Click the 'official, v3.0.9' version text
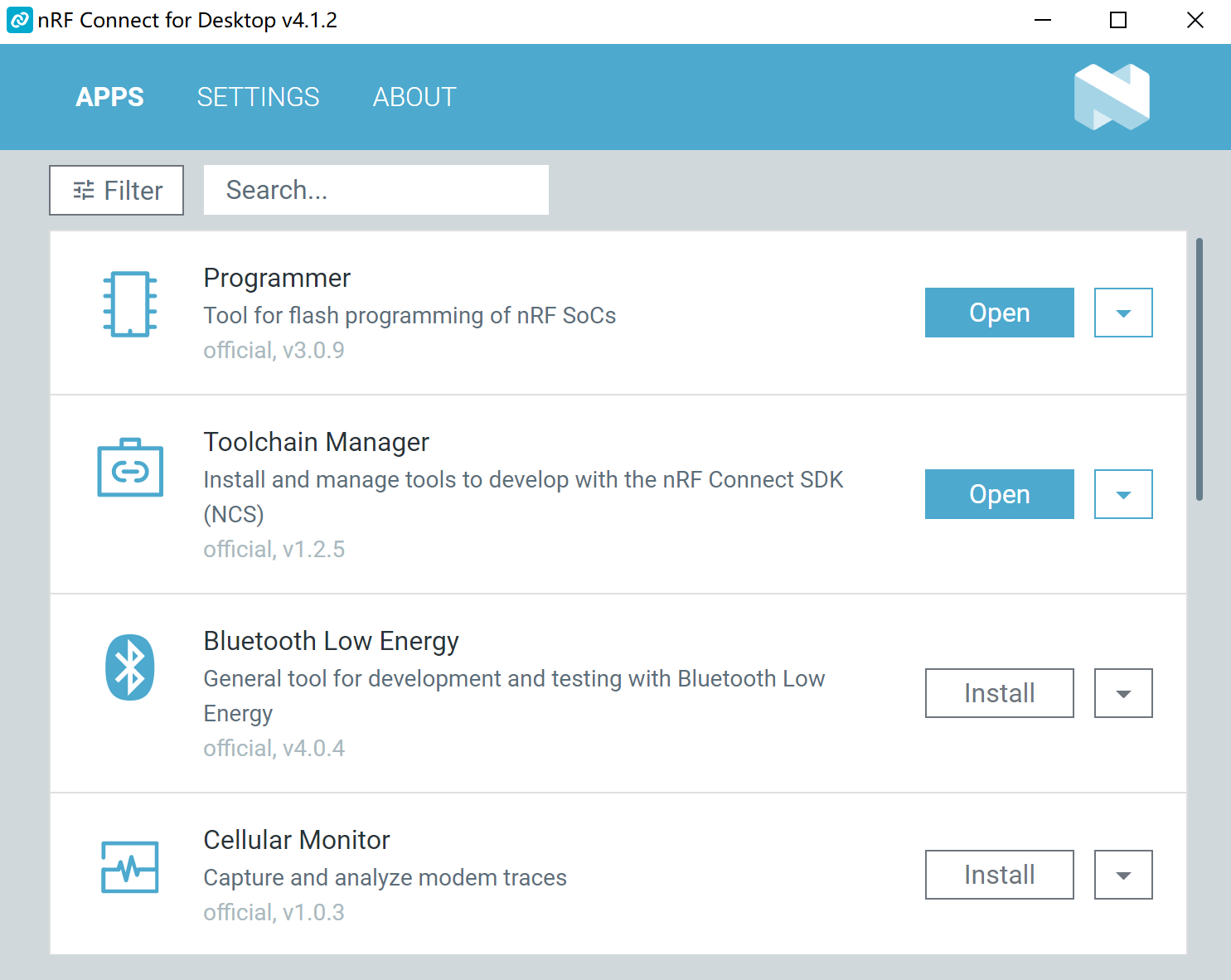 tap(274, 350)
